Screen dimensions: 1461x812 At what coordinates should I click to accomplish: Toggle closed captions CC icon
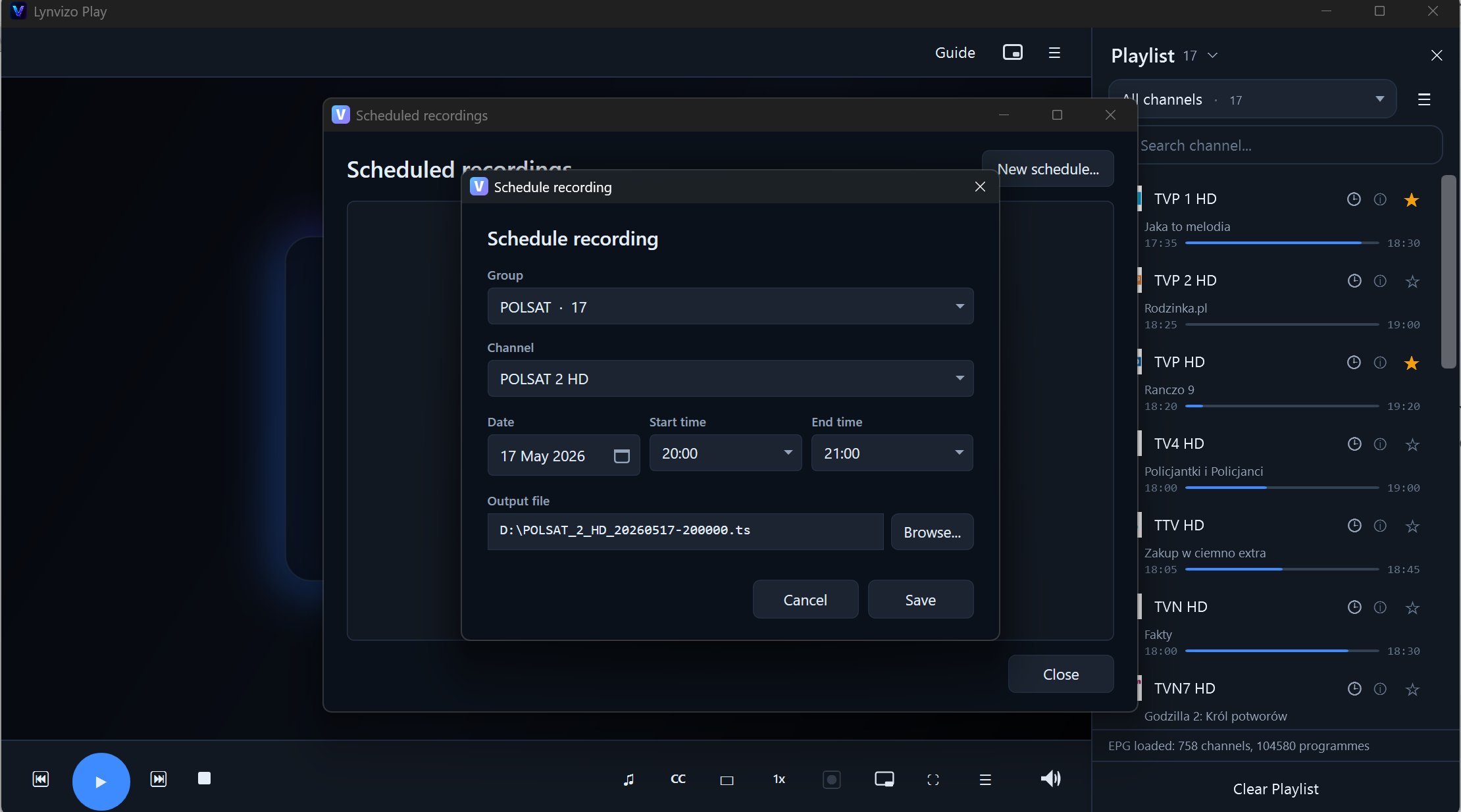coord(678,779)
